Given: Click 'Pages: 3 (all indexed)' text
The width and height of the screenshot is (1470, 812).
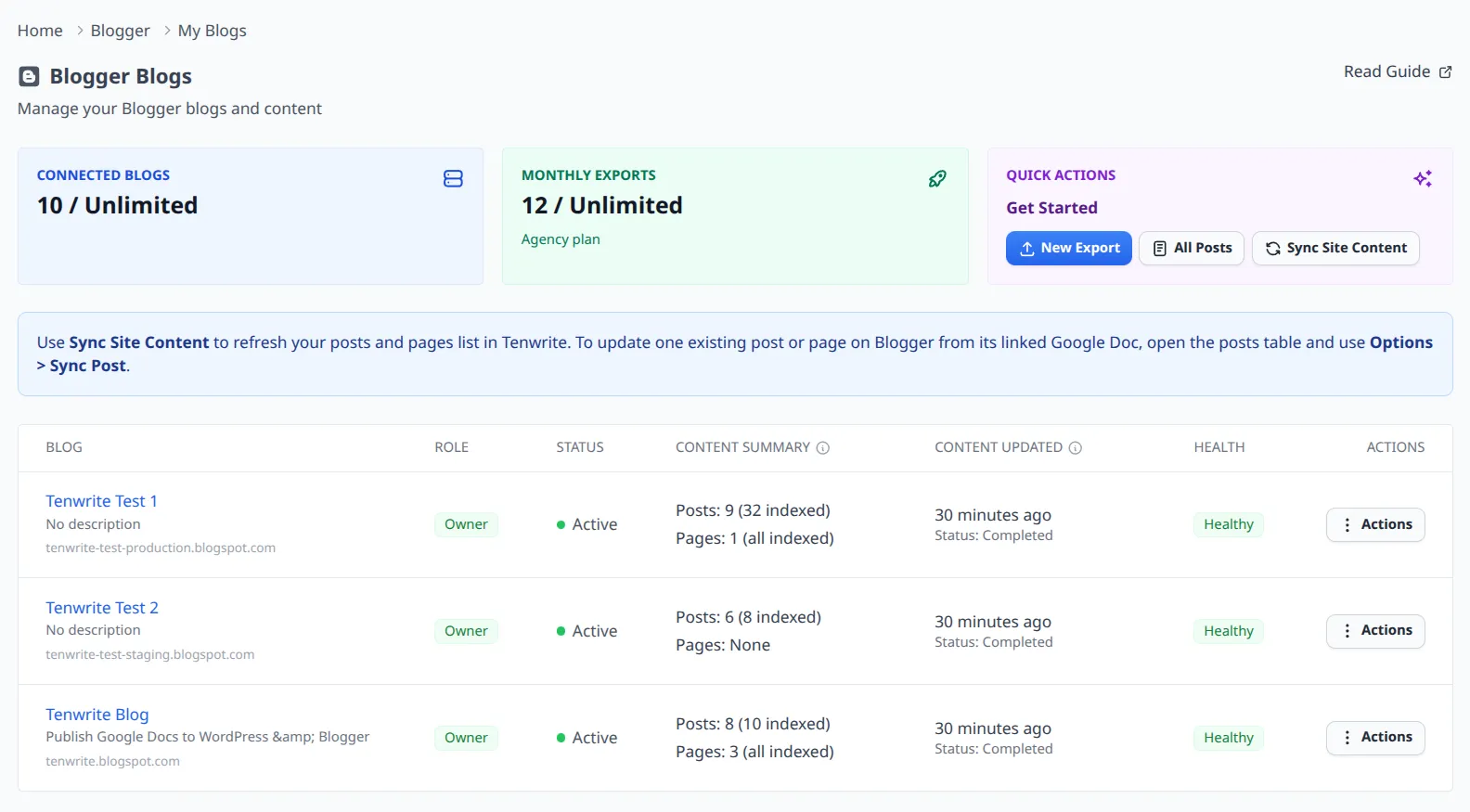Looking at the screenshot, I should pyautogui.click(x=754, y=752).
